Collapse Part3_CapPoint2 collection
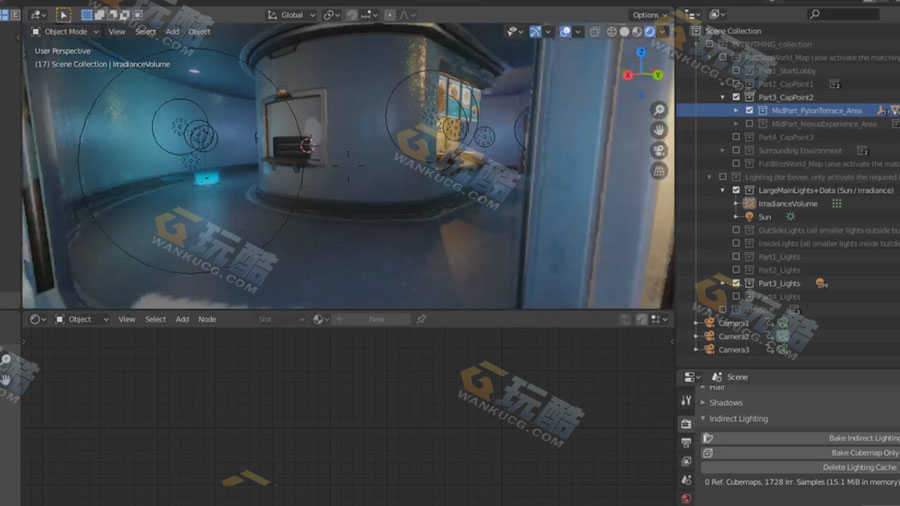This screenshot has width=900, height=506. 723,98
